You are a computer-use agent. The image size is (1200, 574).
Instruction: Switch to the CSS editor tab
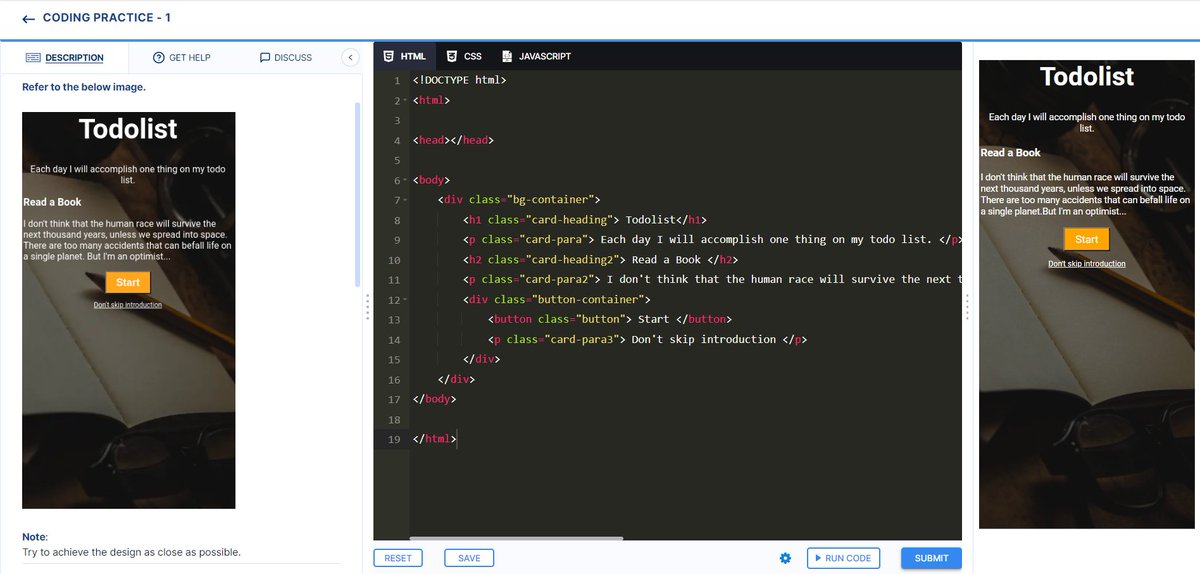(x=464, y=56)
